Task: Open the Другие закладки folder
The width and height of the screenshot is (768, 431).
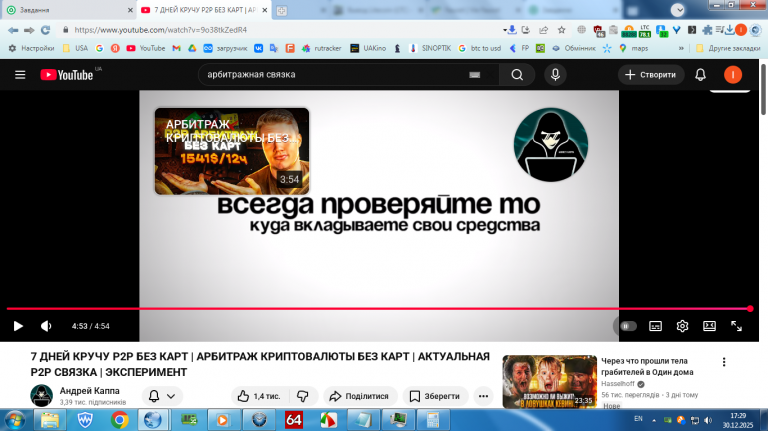Action: tap(728, 48)
